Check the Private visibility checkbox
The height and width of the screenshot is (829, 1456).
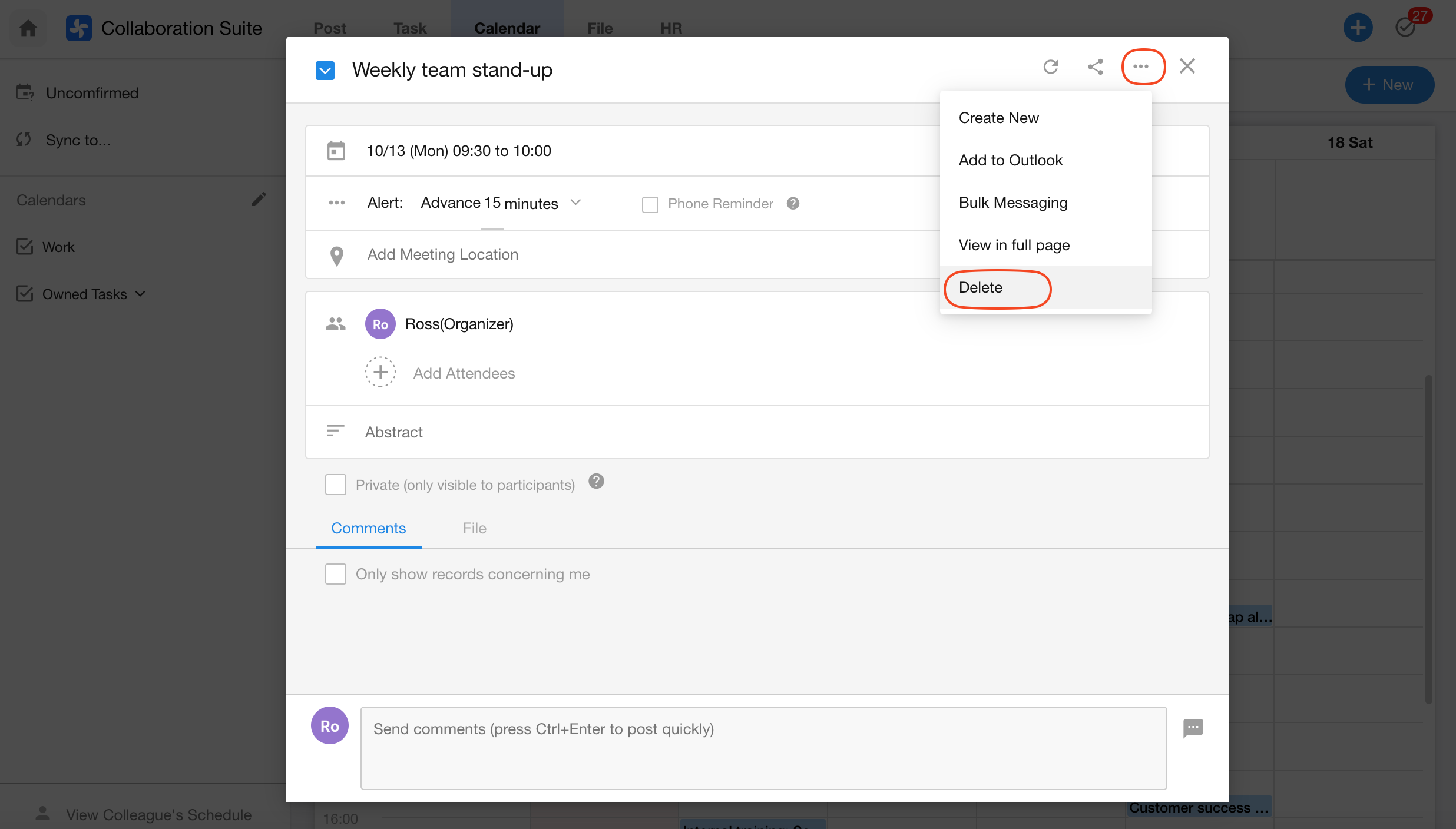(336, 485)
